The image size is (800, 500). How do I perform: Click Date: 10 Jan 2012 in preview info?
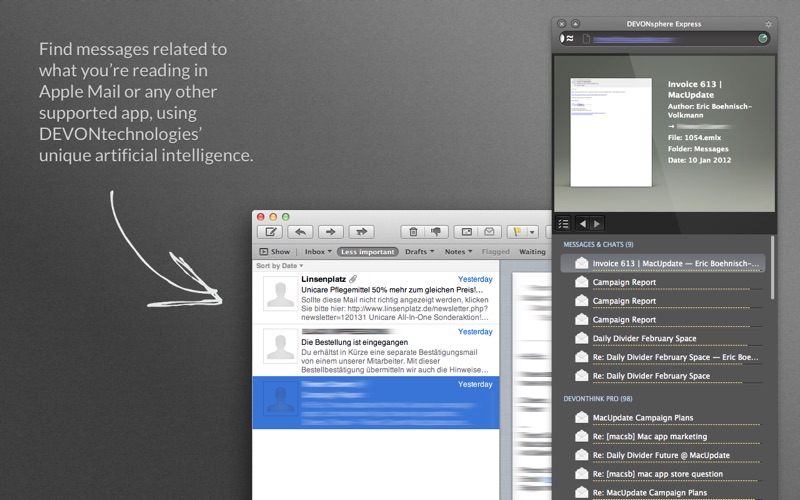699,160
